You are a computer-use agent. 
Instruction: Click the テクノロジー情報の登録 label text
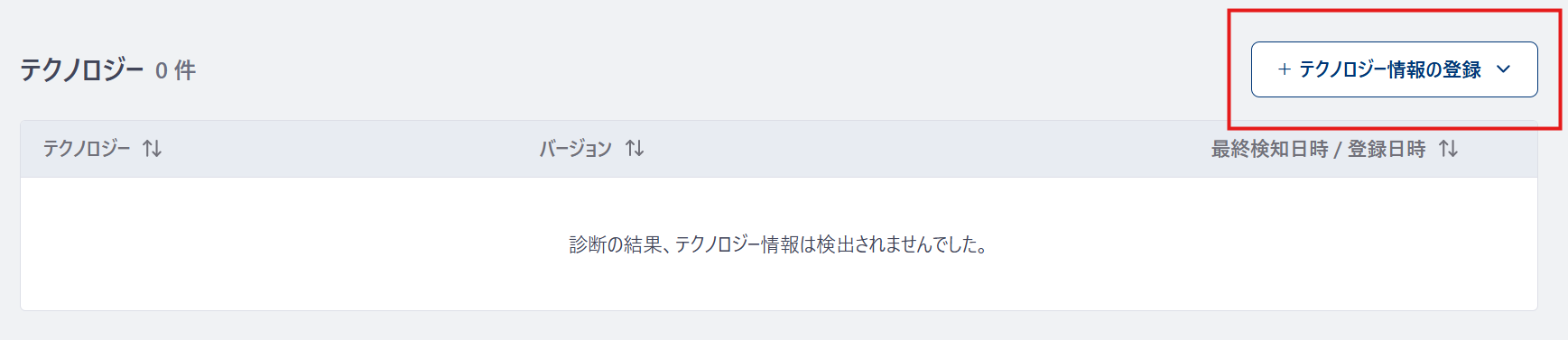[x=1390, y=69]
